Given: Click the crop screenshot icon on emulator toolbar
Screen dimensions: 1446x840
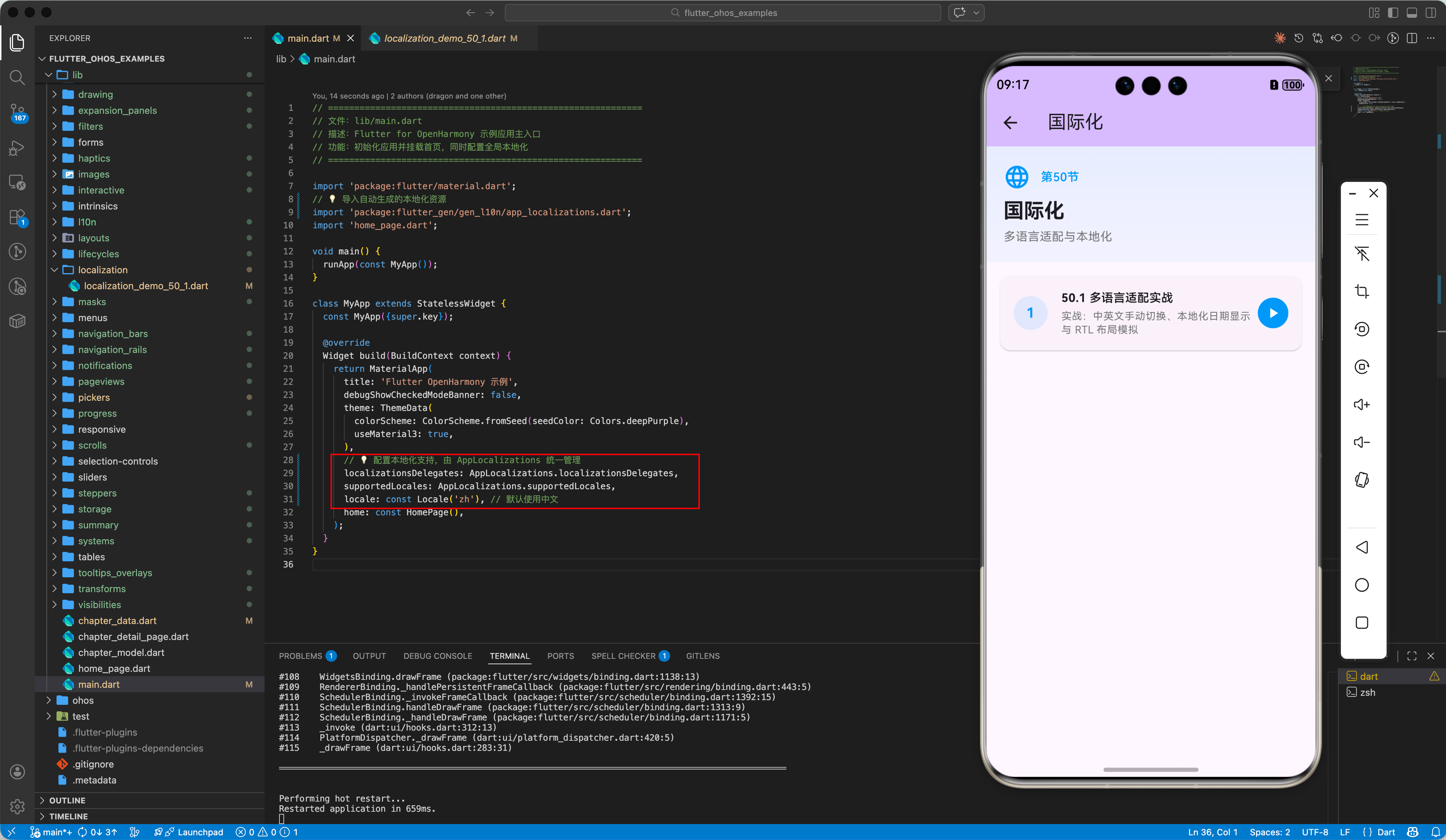Looking at the screenshot, I should 1362,291.
